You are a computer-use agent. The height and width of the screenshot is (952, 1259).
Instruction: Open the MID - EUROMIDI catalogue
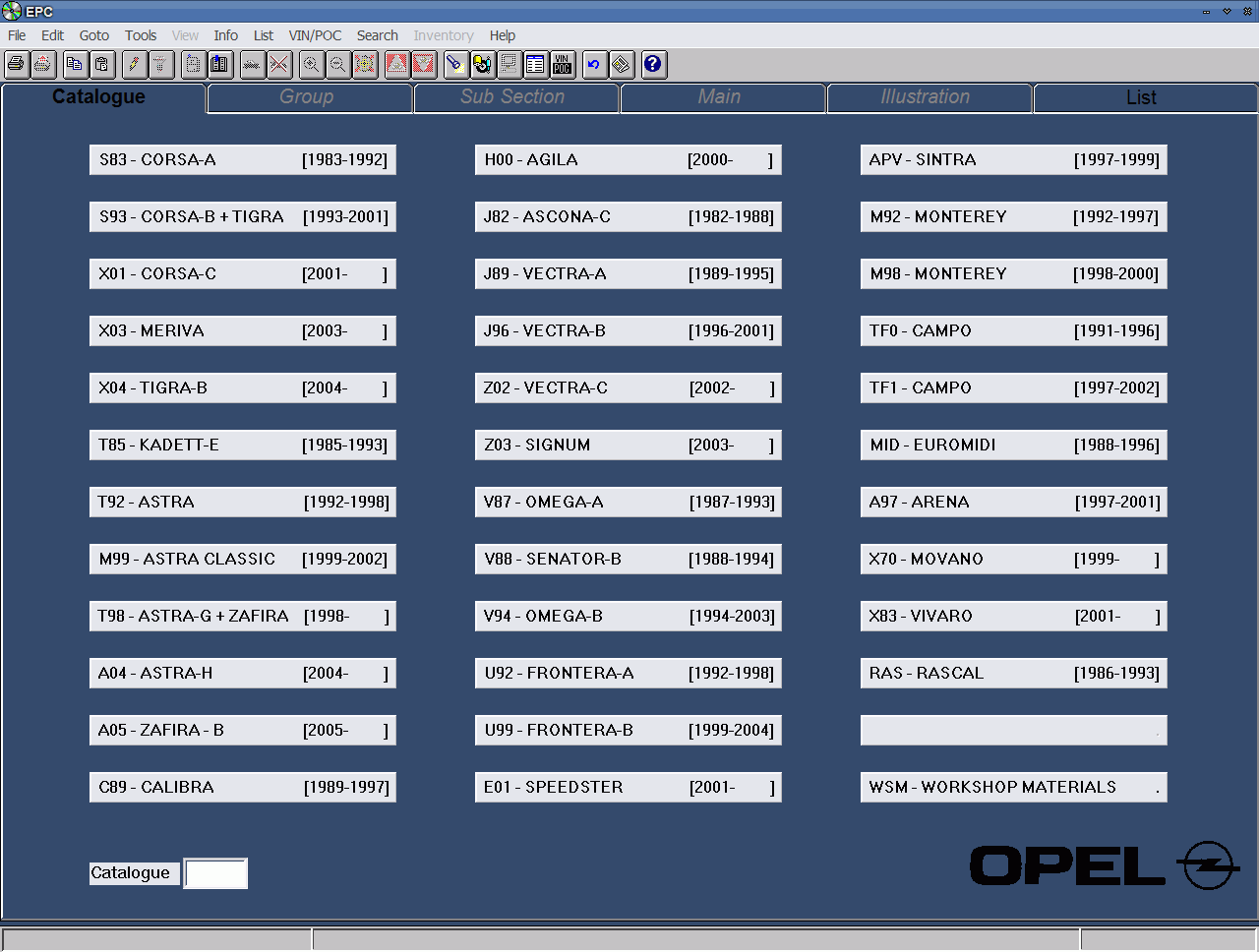[1014, 446]
